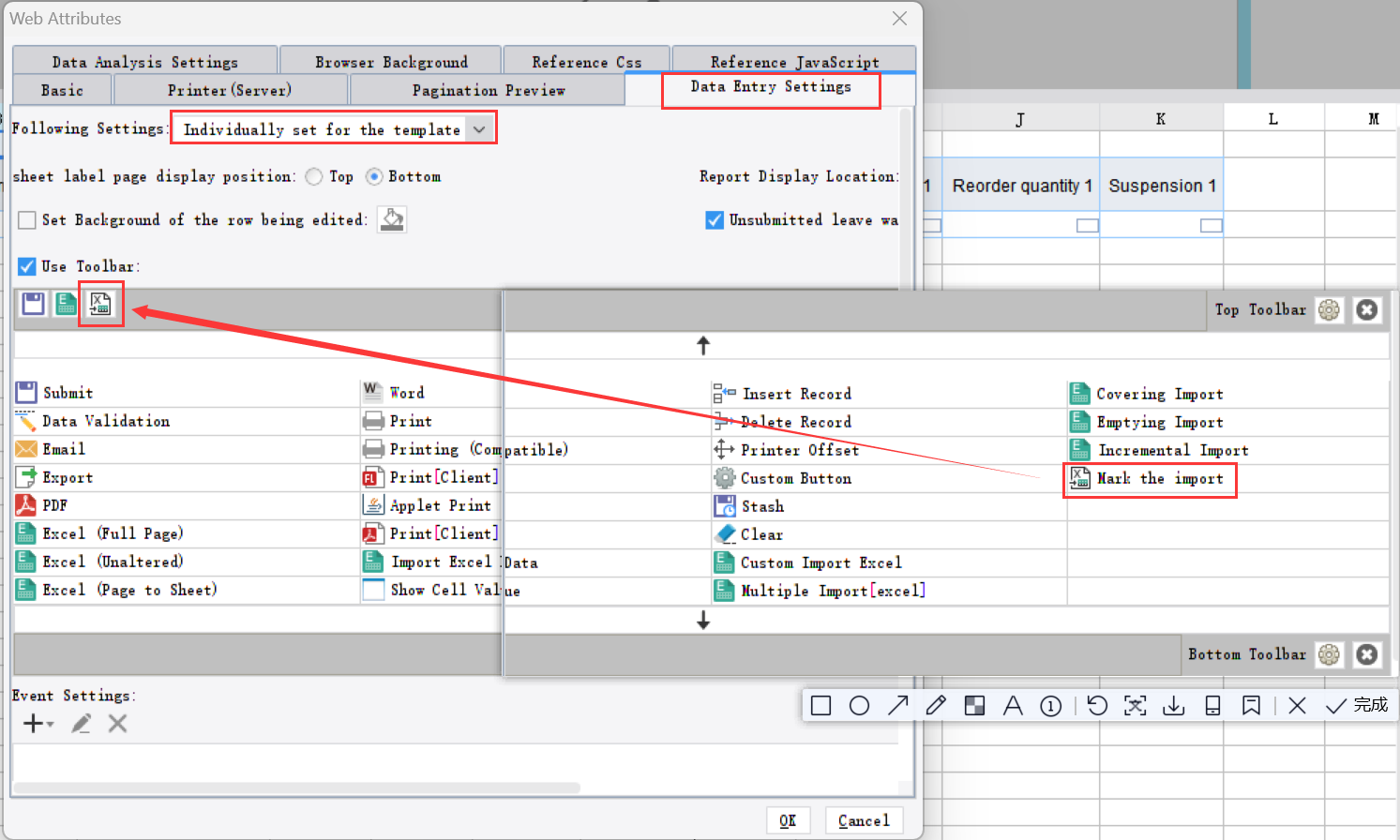Select the Applet Print icon
The image size is (1400, 840).
[374, 504]
